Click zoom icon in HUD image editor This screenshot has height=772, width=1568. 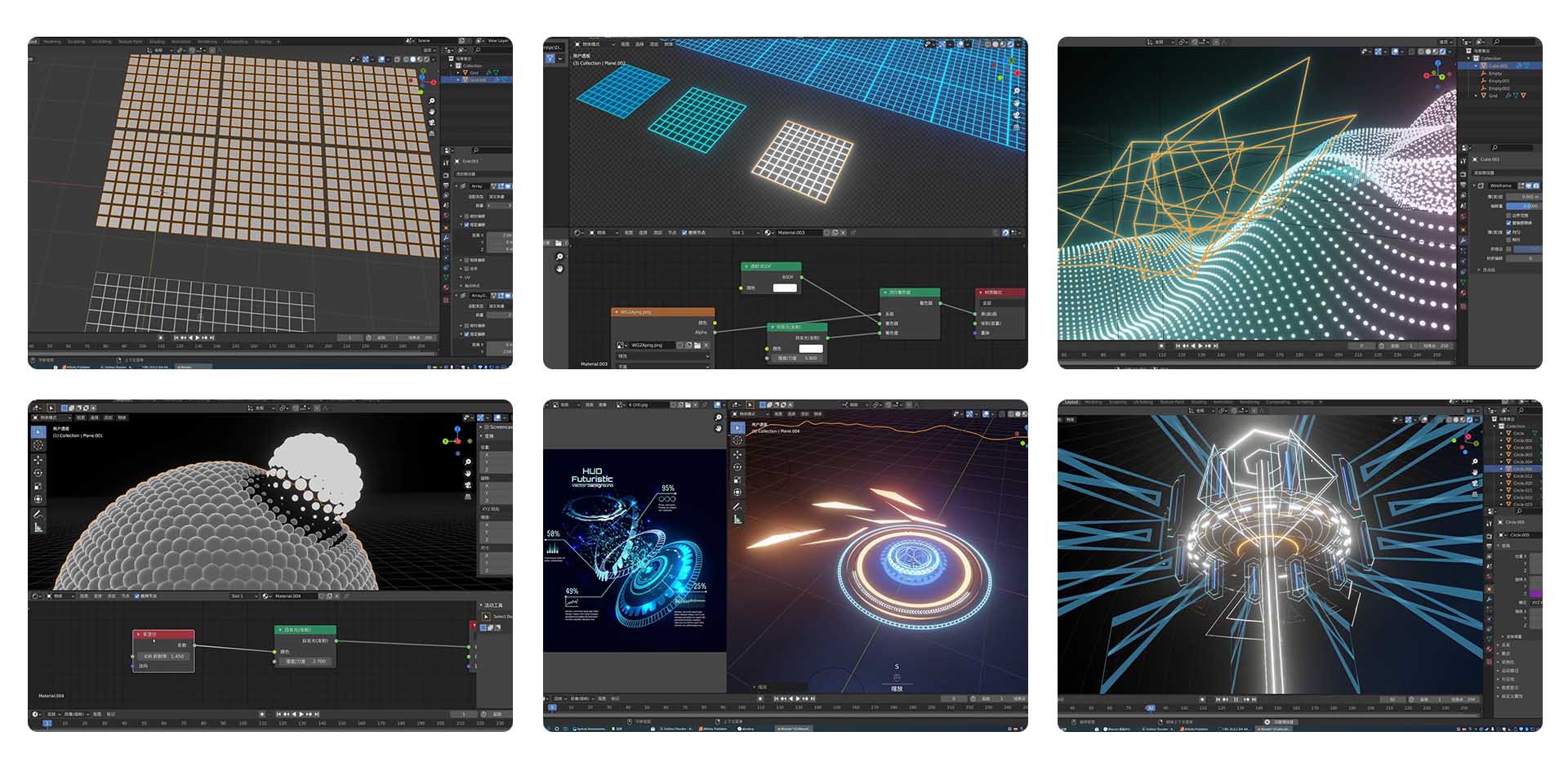pos(719,417)
